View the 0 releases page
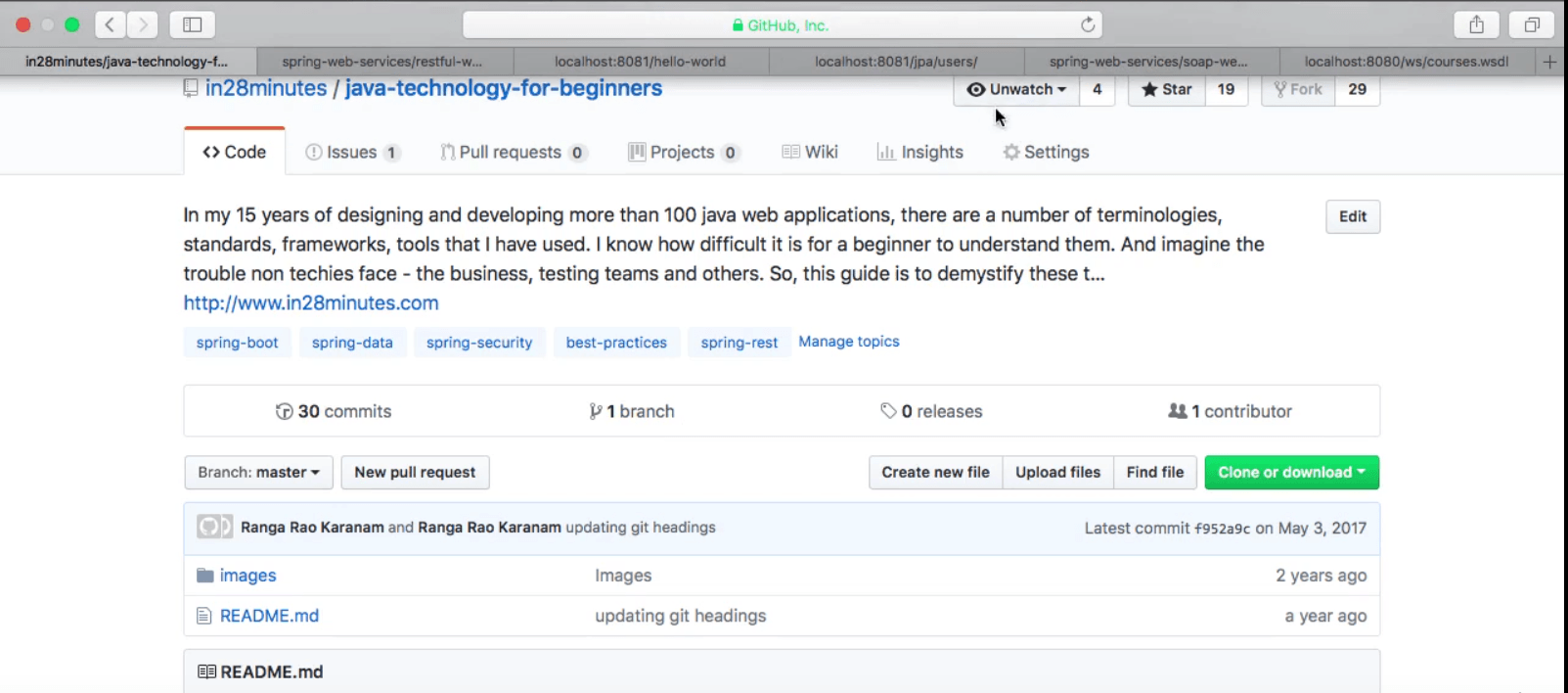The width and height of the screenshot is (1568, 693). (x=931, y=411)
